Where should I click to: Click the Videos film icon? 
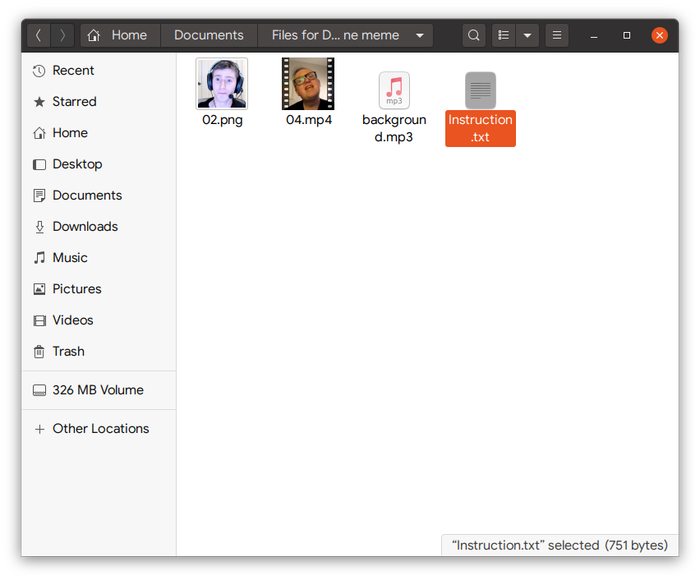[x=39, y=321]
